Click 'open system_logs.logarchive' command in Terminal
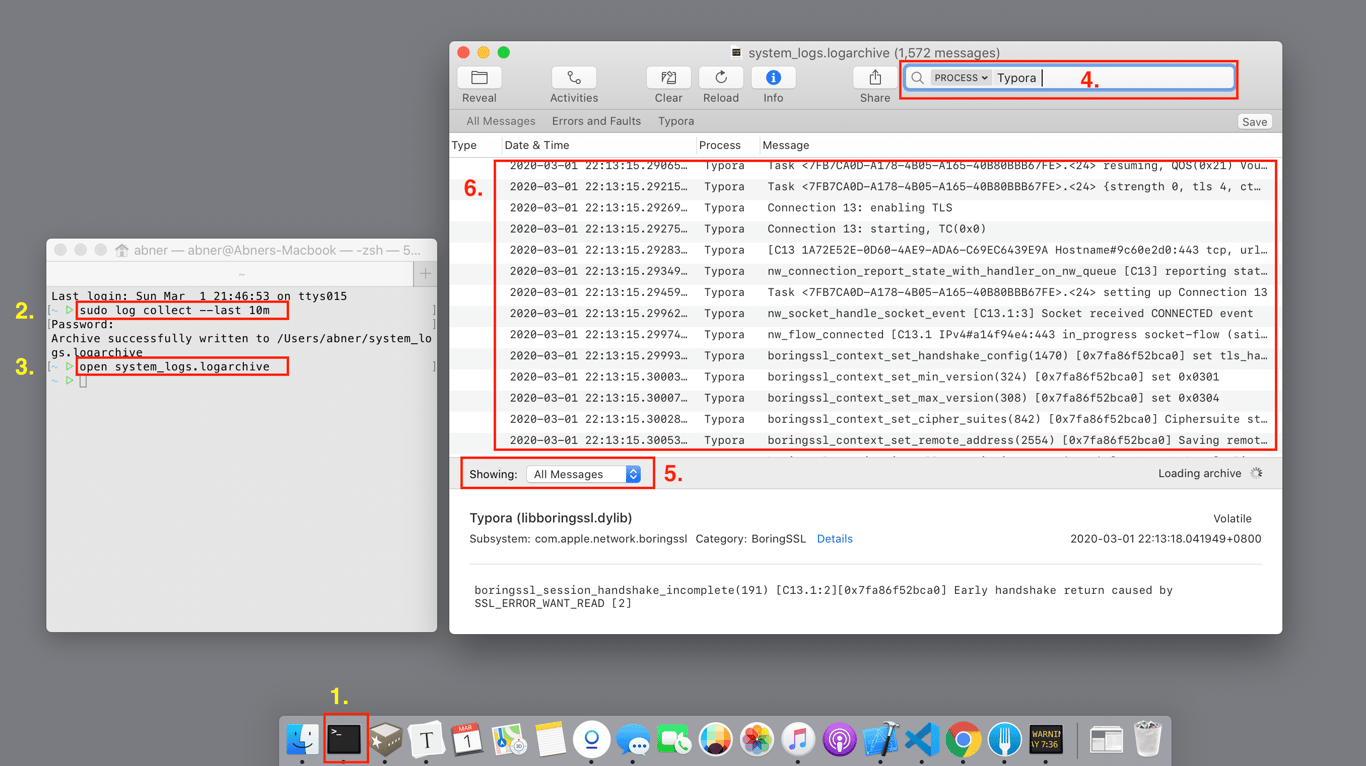Image resolution: width=1366 pixels, height=766 pixels. point(174,366)
